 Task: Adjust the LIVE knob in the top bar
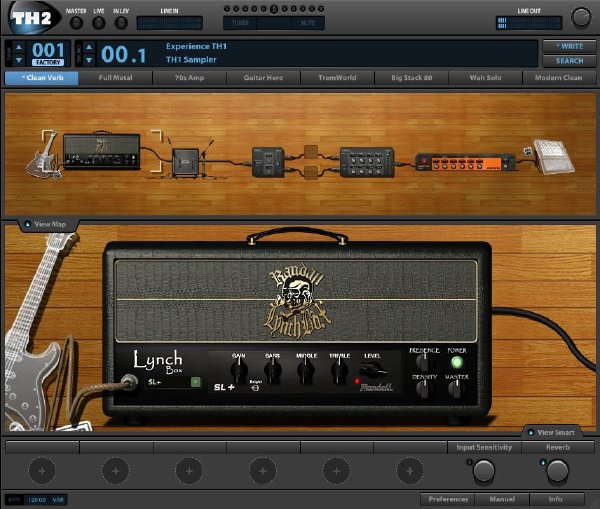(x=99, y=23)
